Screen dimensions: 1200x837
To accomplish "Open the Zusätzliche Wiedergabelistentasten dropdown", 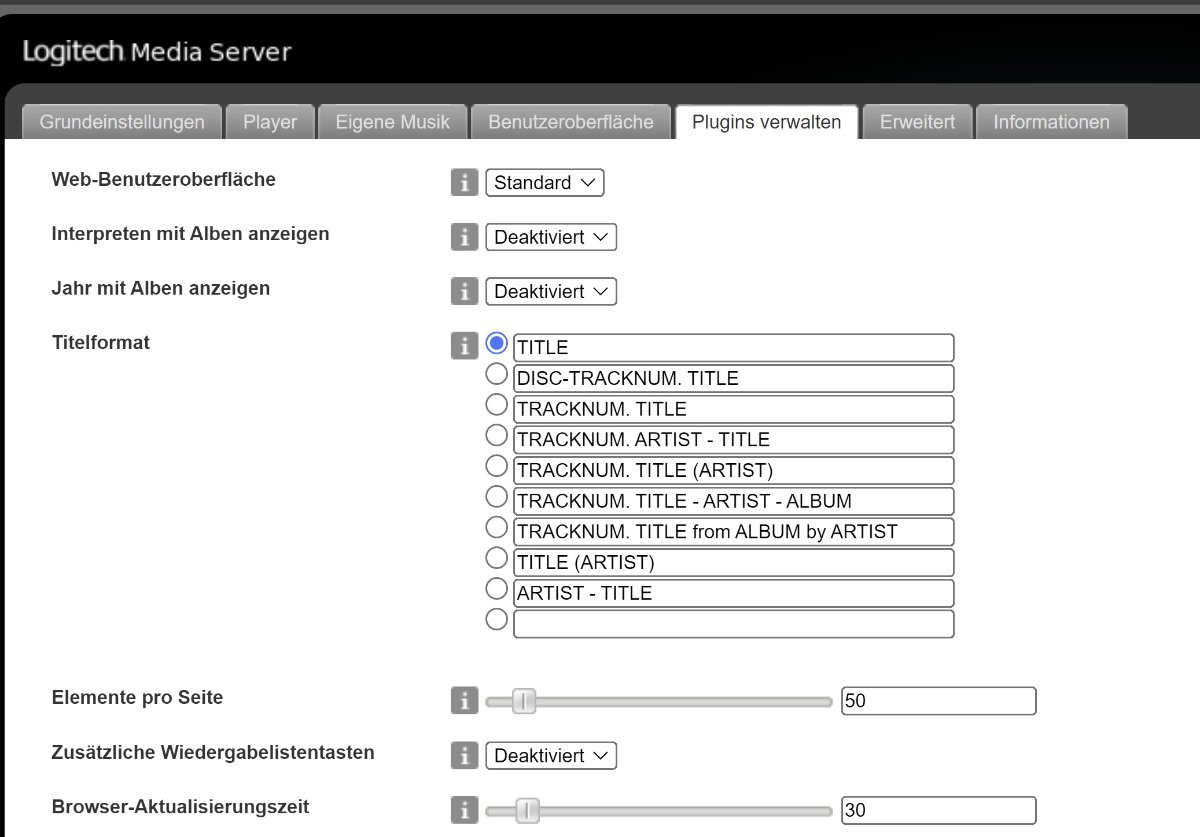I will pos(550,755).
